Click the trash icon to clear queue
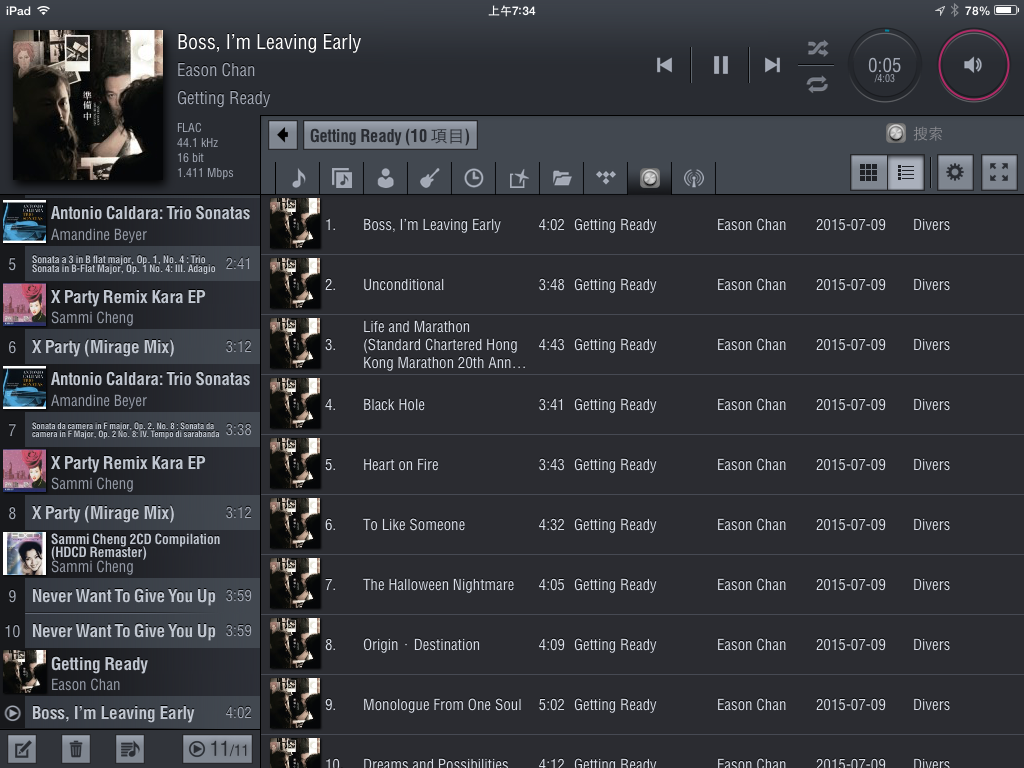Viewport: 1024px width, 768px height. pos(75,748)
